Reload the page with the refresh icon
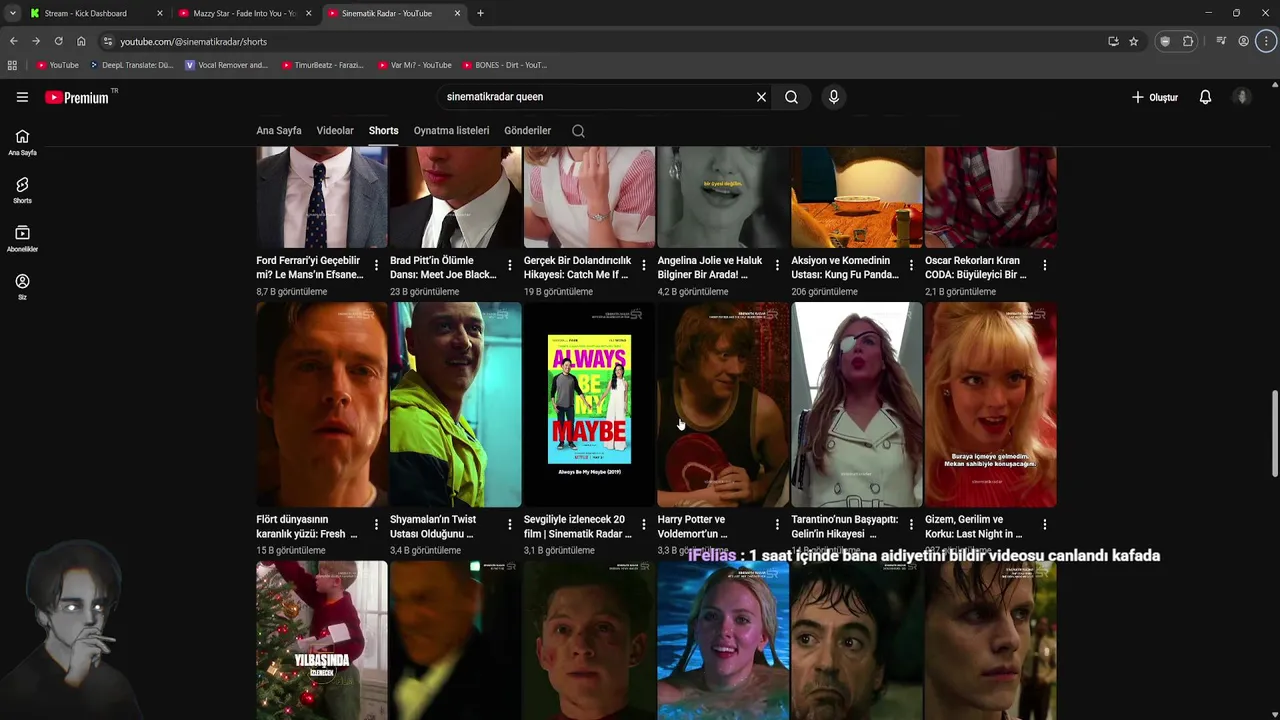 point(58,41)
